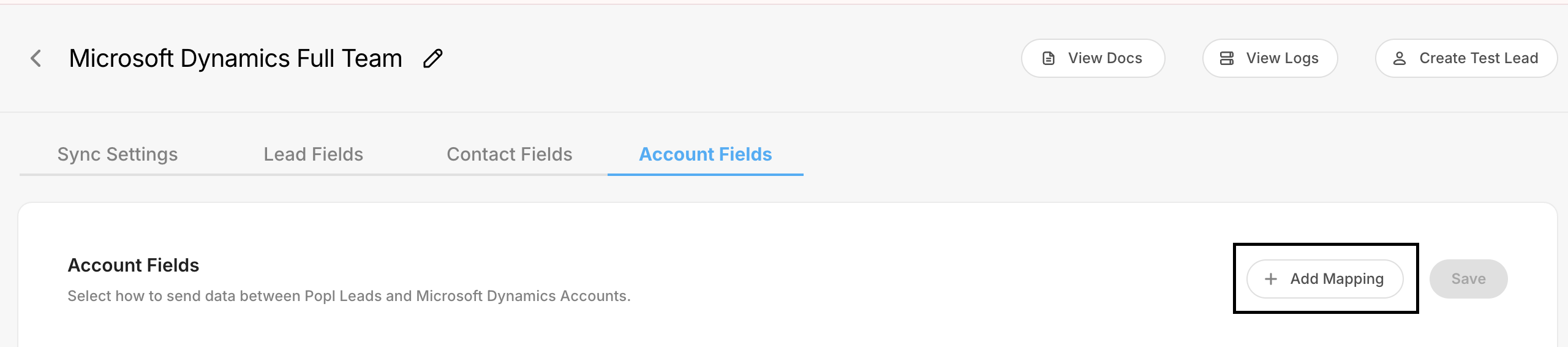Click the Account Fields section heading
The height and width of the screenshot is (347, 1568).
134,265
